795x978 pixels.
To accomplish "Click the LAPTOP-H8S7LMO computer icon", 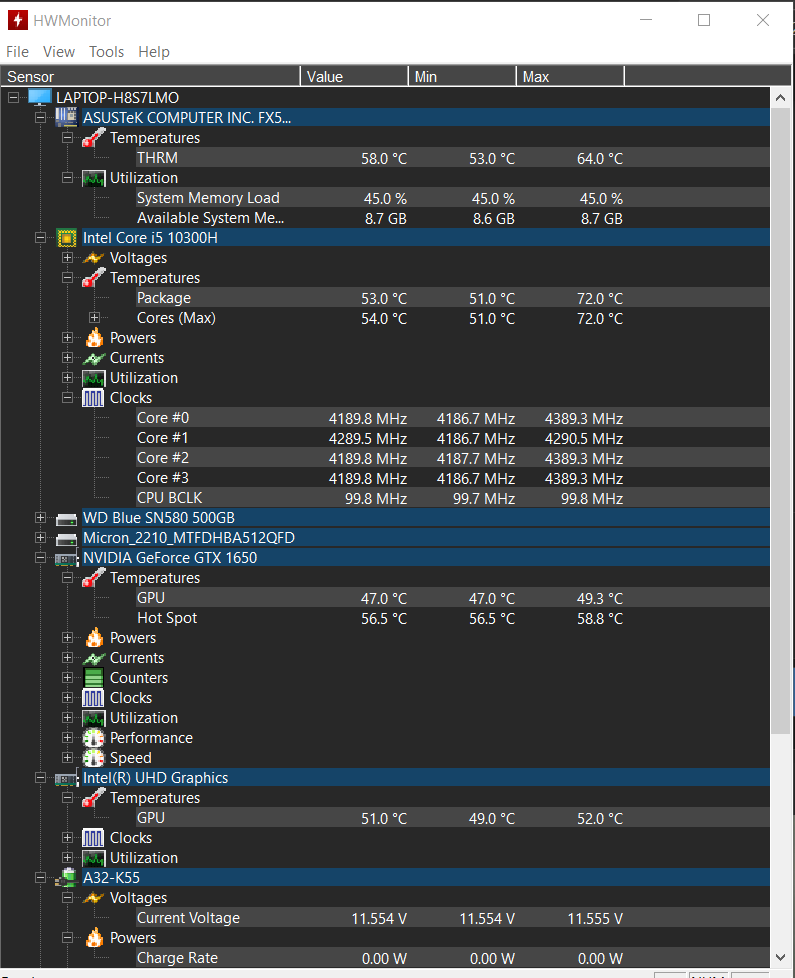I will pyautogui.click(x=39, y=97).
